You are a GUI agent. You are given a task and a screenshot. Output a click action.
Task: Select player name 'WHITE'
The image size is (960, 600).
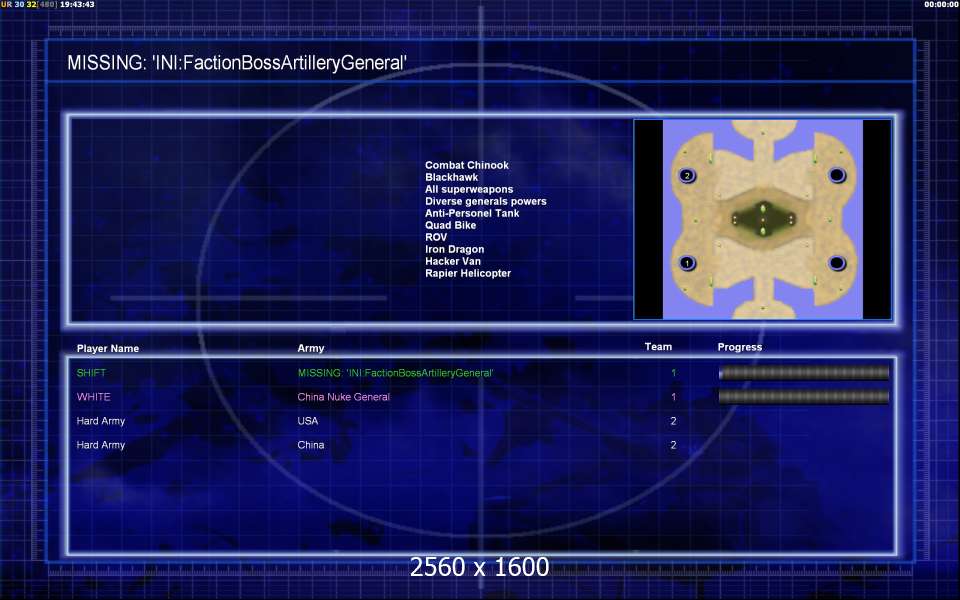(94, 397)
